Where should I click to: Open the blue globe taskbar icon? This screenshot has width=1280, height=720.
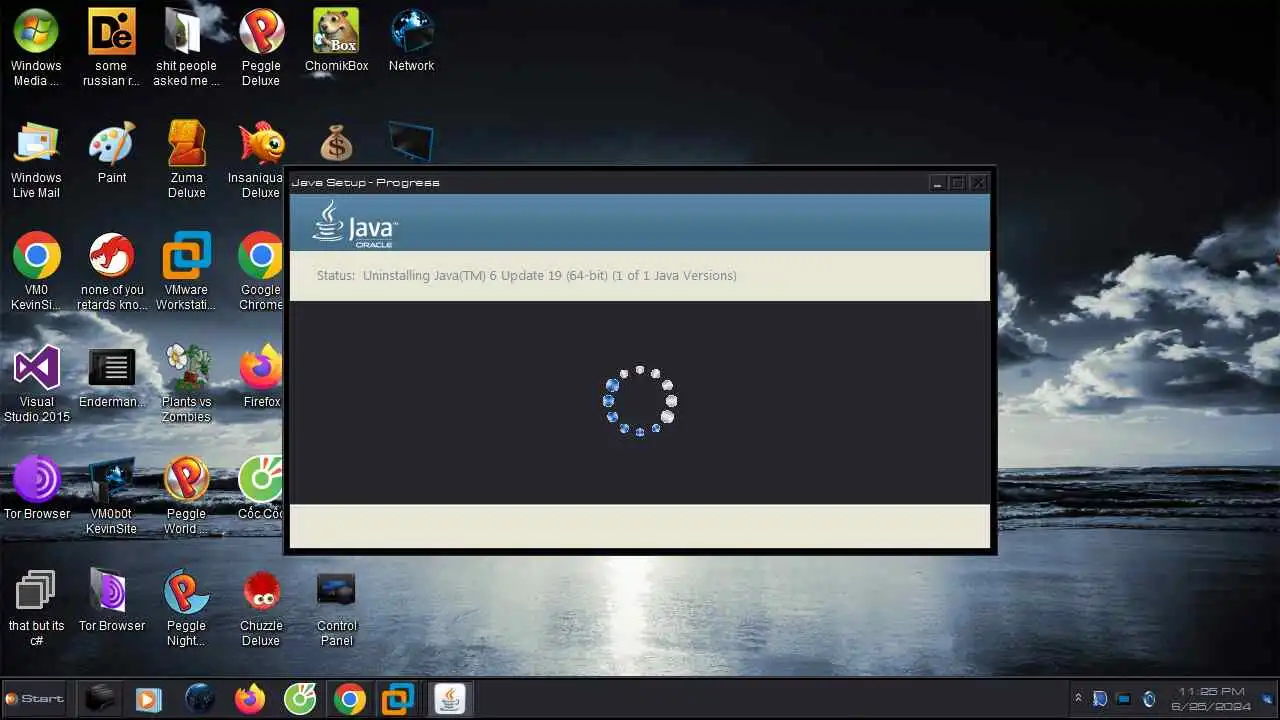199,699
